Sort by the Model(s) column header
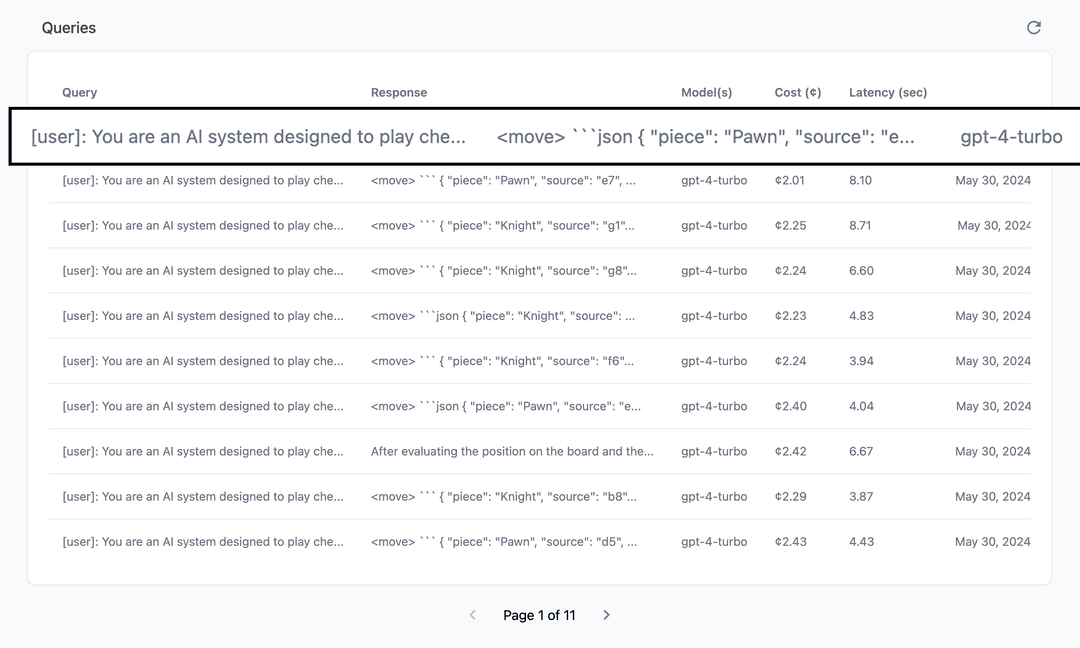 [x=706, y=92]
